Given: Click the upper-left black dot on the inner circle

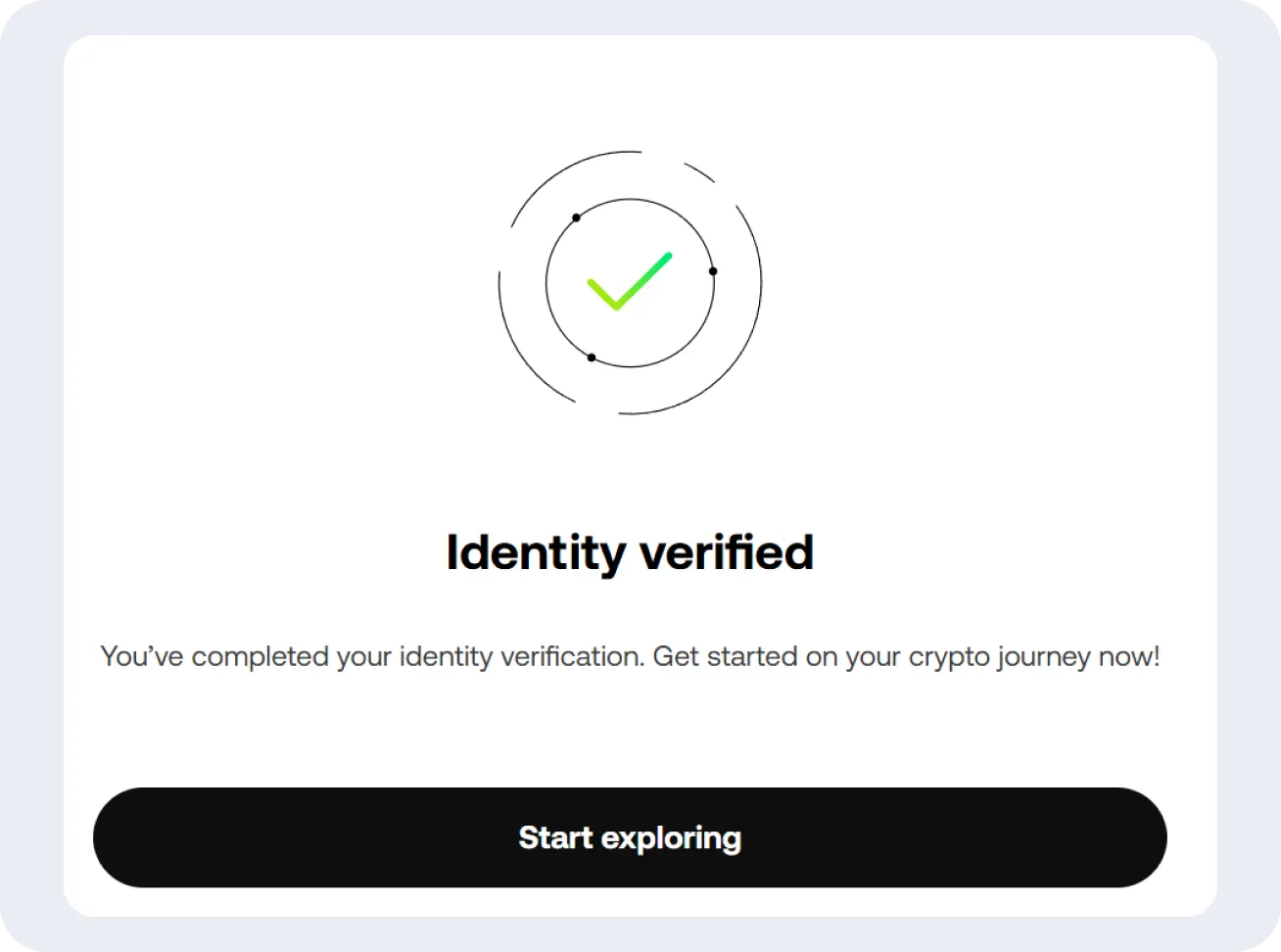Looking at the screenshot, I should [x=576, y=217].
